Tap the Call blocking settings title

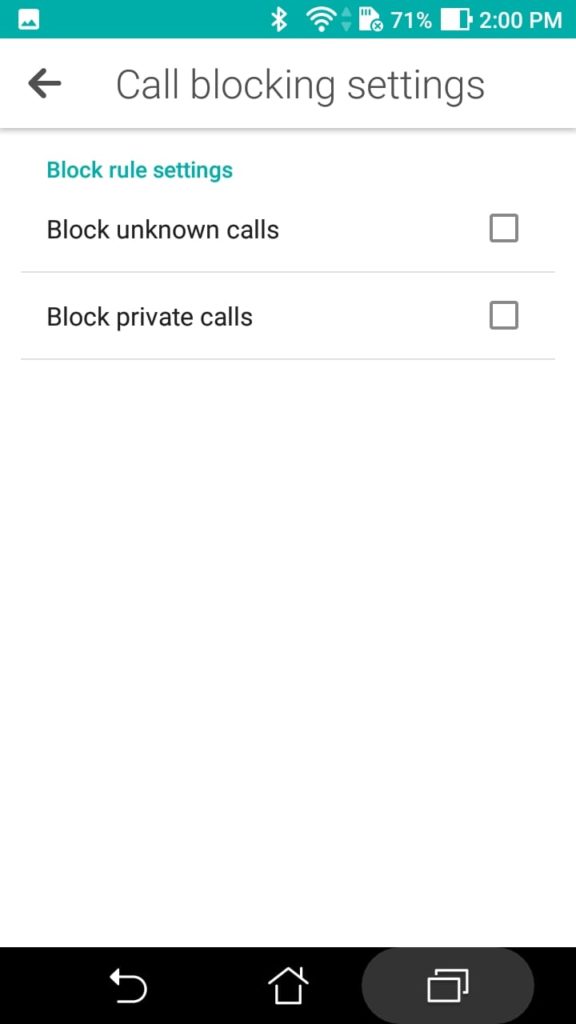point(300,85)
